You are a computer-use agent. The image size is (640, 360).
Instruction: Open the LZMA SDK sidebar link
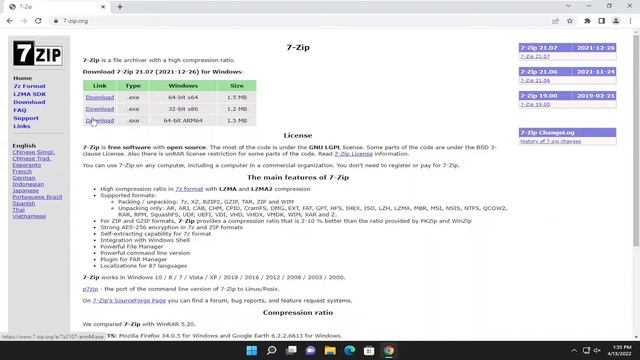click(29, 94)
